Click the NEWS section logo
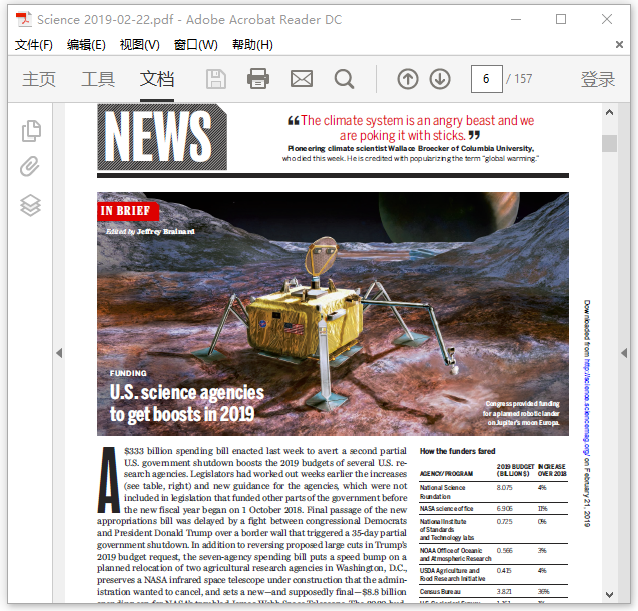This screenshot has height=611, width=638. click(x=162, y=137)
